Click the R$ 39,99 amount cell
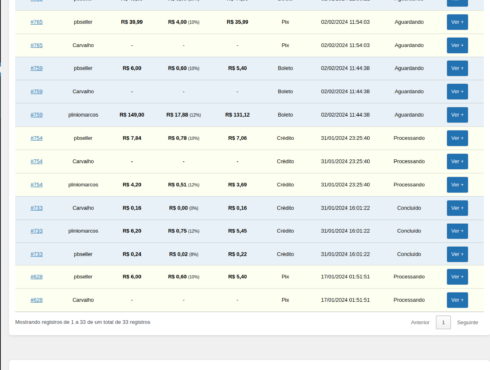Screen dimensions: 490x370 pos(132,22)
